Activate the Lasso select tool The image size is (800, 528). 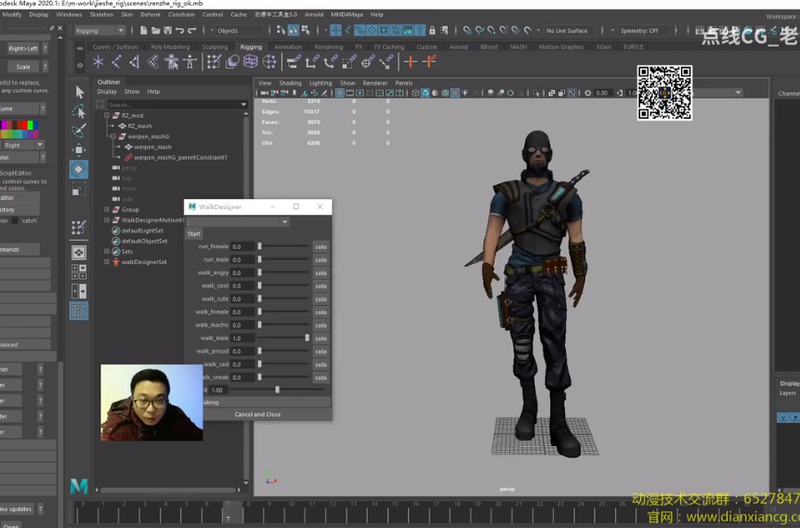(x=79, y=111)
